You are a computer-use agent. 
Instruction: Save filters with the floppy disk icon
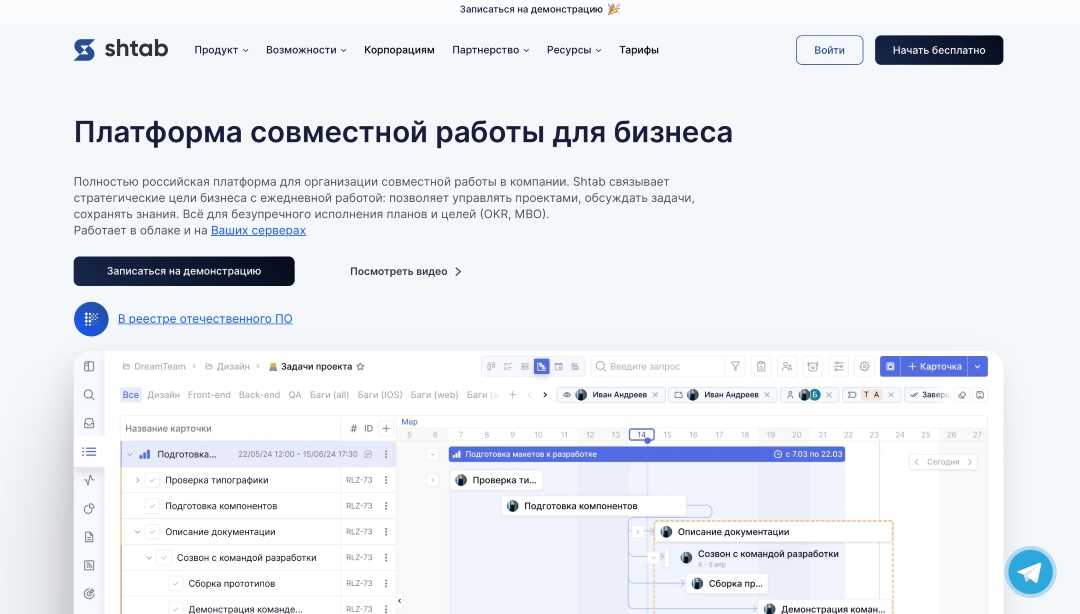click(980, 395)
